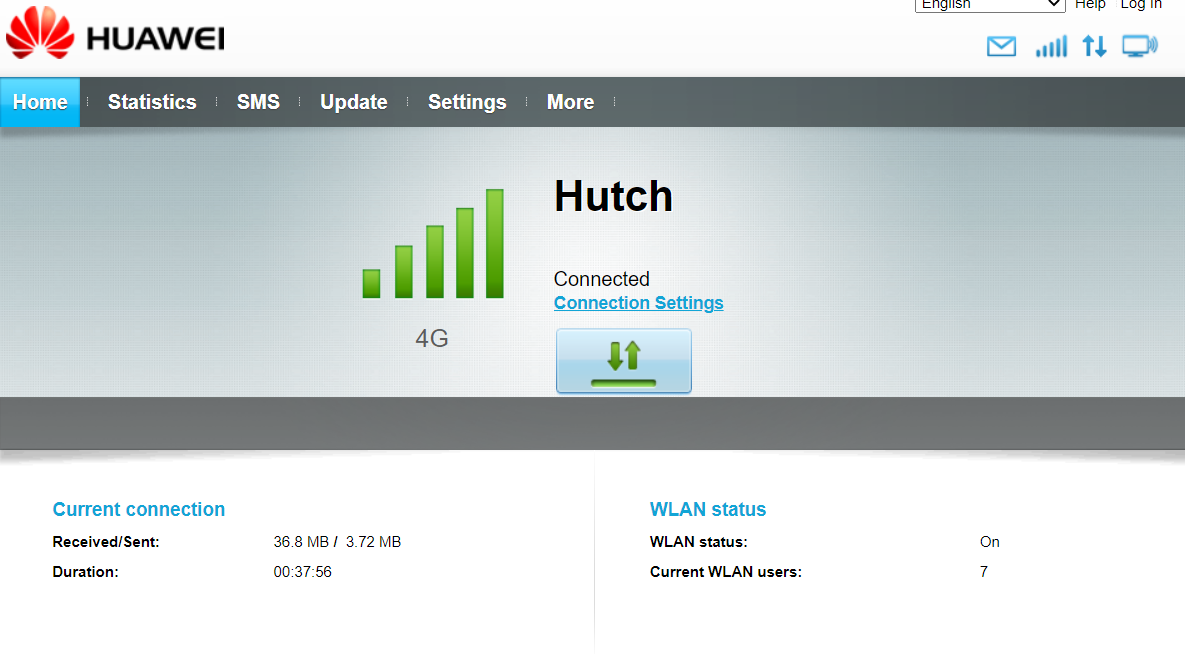The image size is (1185, 663).
Task: Open the SMS envelope icon
Action: 1001,47
